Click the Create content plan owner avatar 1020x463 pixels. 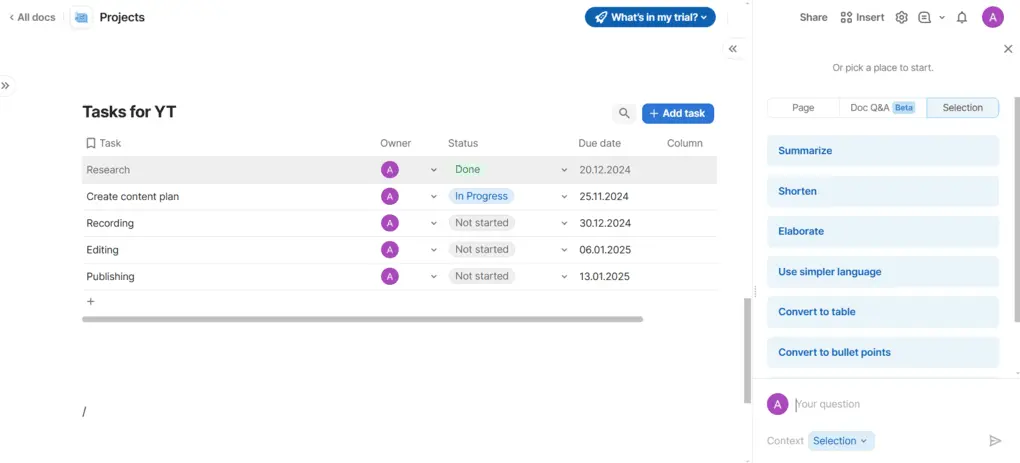coord(390,196)
